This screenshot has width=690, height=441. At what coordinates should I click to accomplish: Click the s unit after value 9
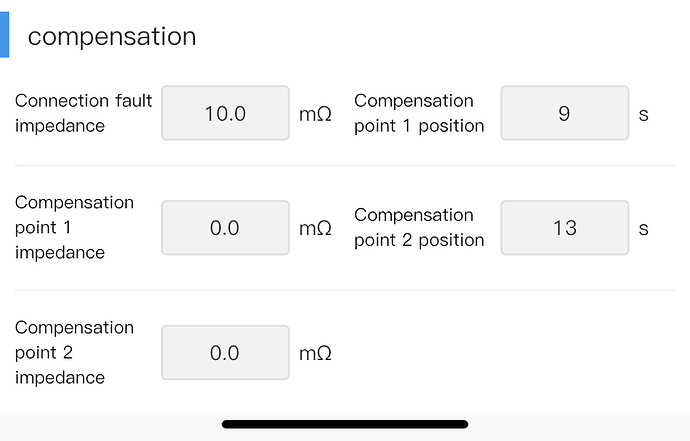643,115
